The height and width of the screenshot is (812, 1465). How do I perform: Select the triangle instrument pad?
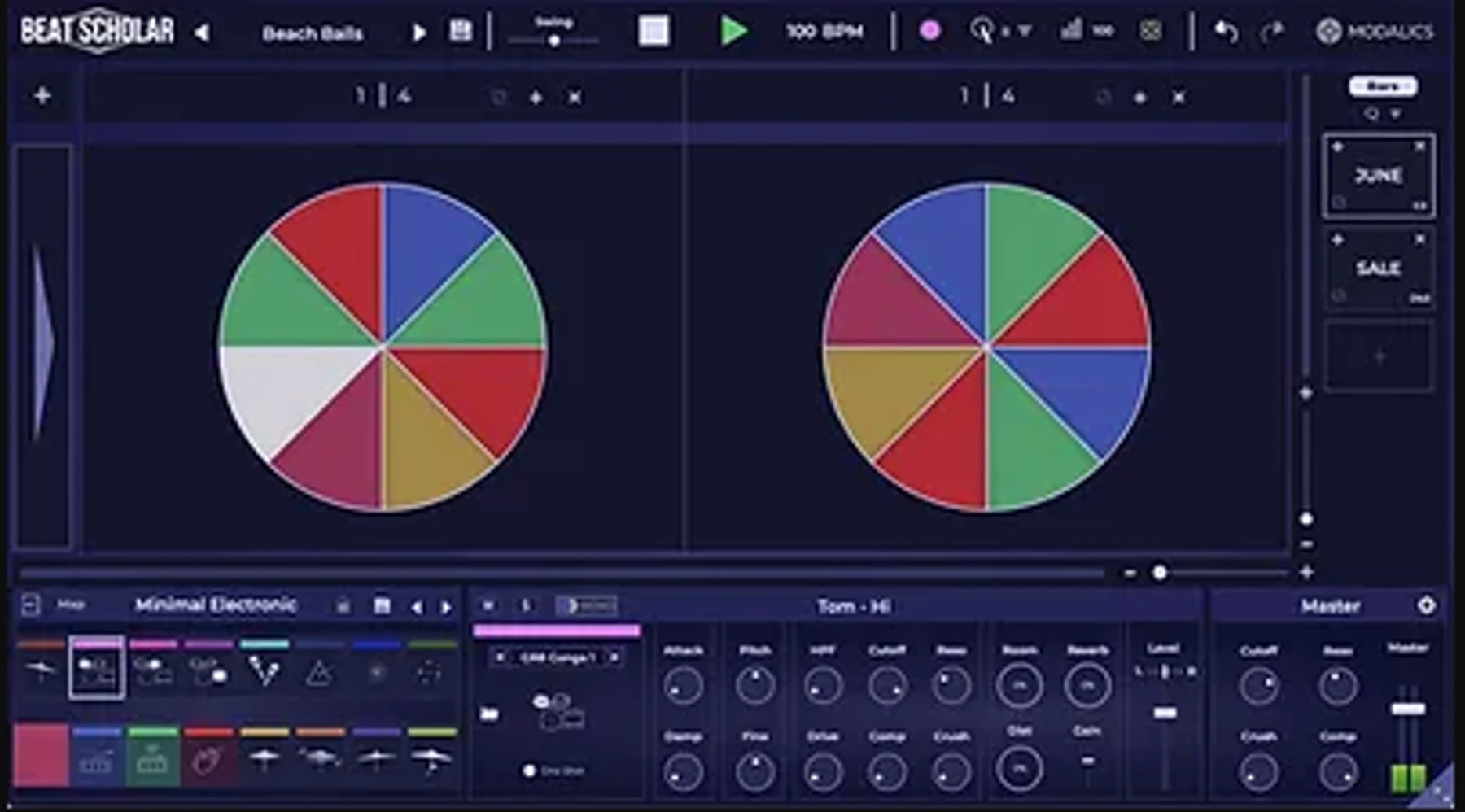319,670
